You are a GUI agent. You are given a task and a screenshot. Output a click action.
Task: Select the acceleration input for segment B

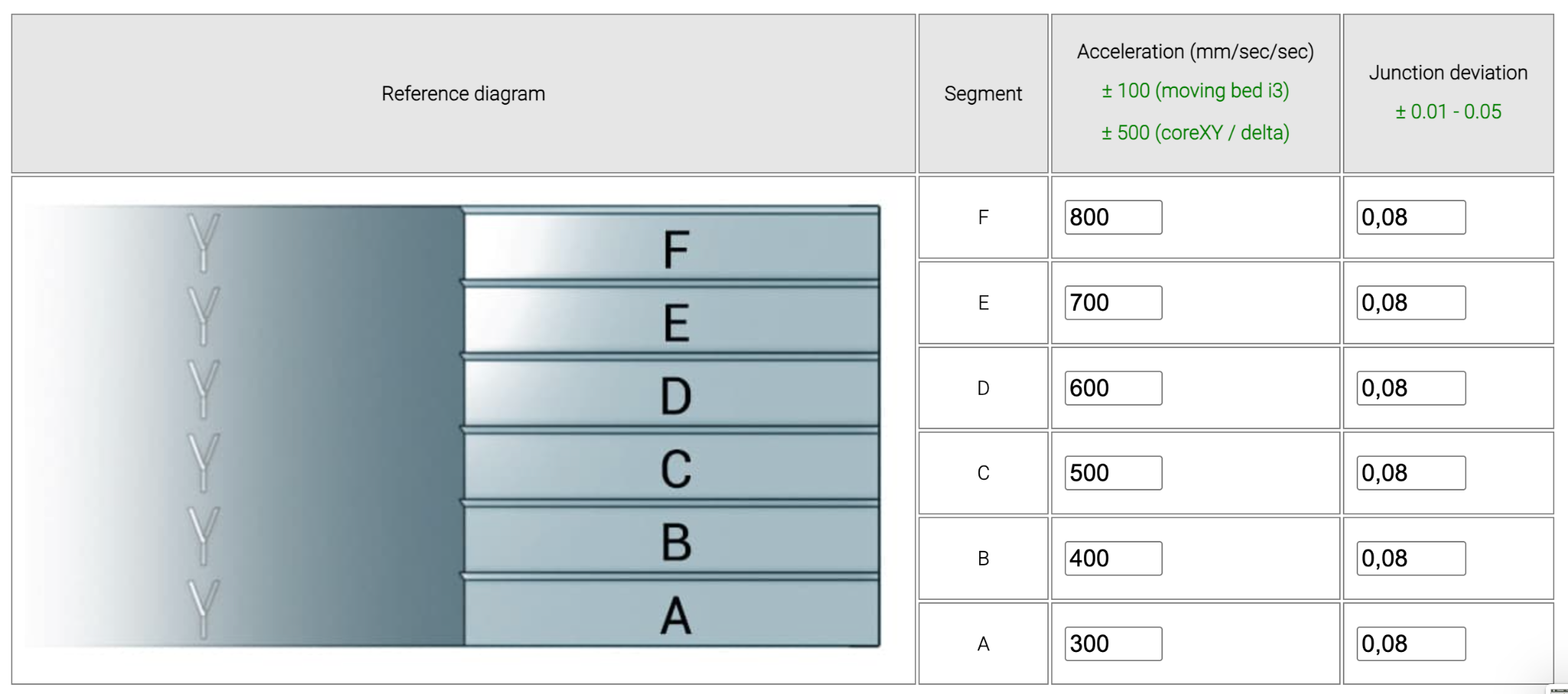(x=1113, y=559)
